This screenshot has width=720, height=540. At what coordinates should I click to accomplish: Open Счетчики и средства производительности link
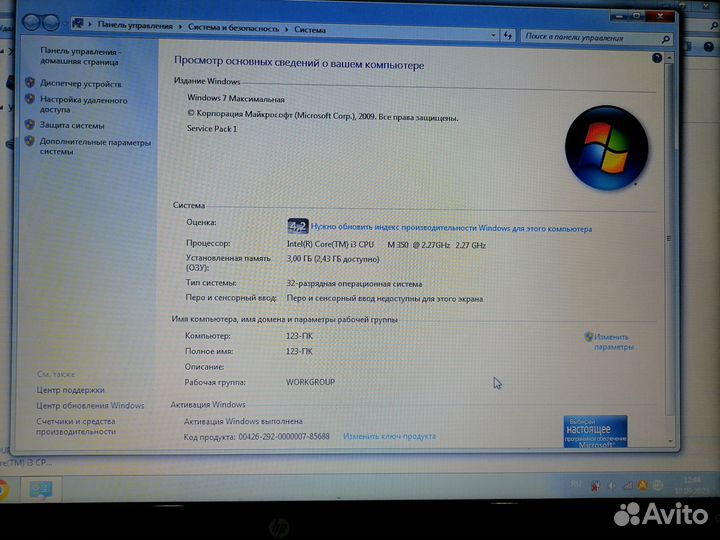pos(76,426)
